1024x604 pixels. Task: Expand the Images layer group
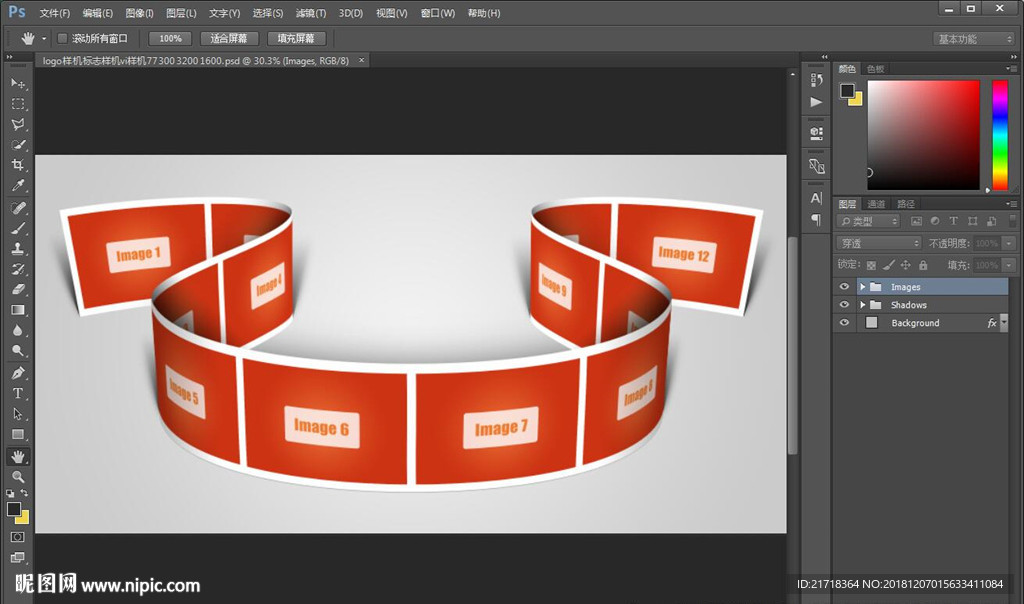click(862, 287)
